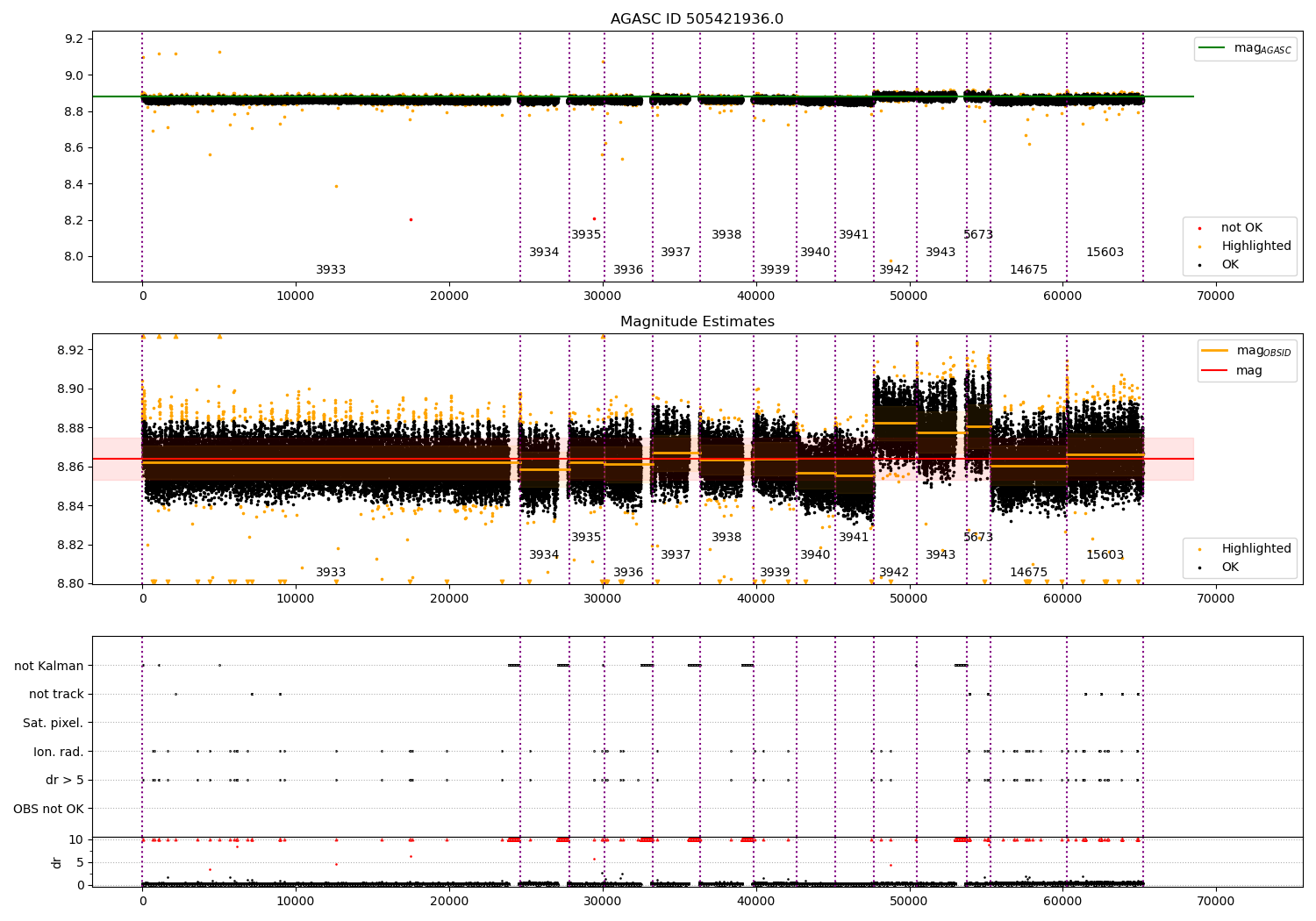The height and width of the screenshot is (921, 1316).
Task: Click obsid label 15603 in the top plot
Action: pyautogui.click(x=1105, y=253)
